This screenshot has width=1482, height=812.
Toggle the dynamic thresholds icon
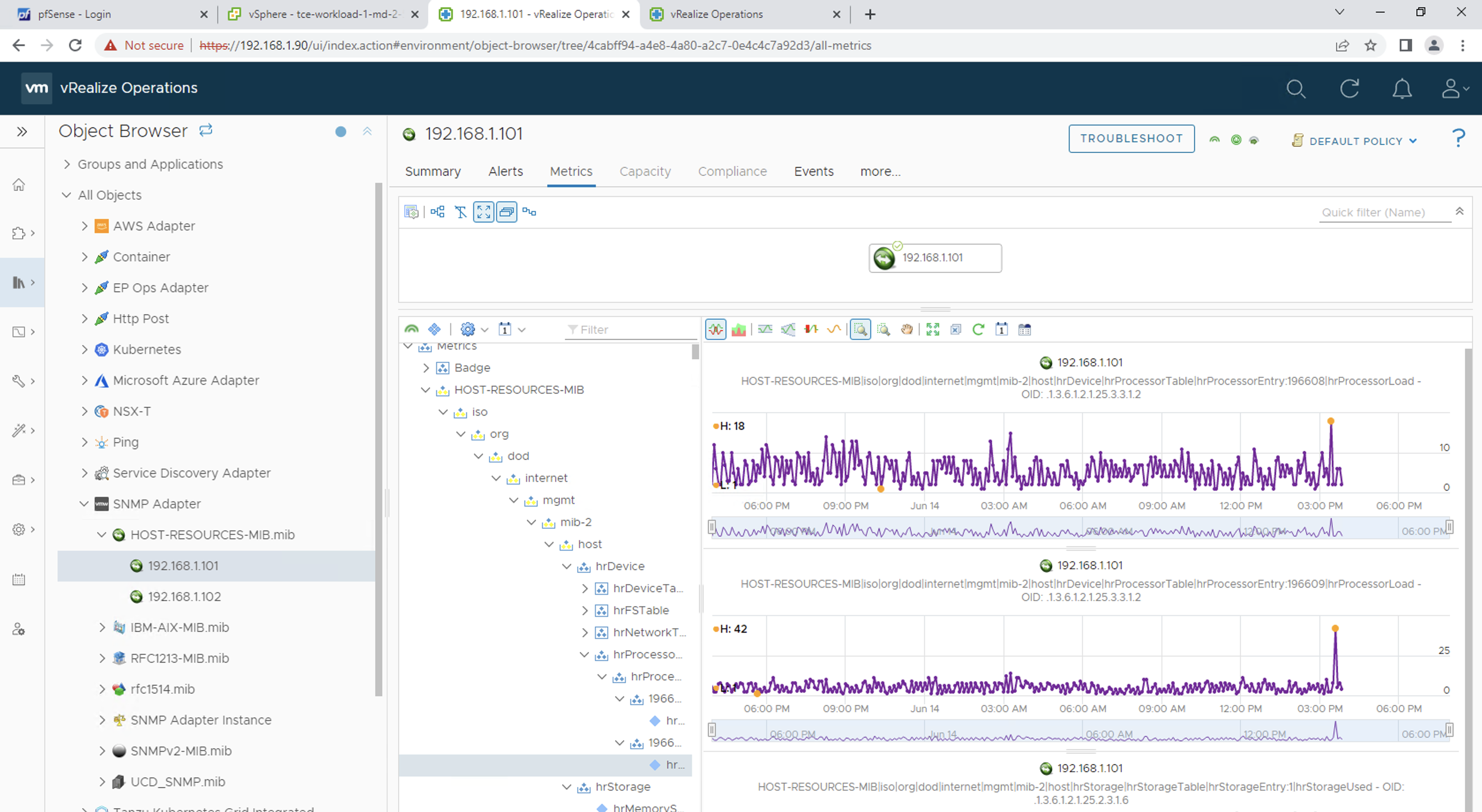coord(765,330)
